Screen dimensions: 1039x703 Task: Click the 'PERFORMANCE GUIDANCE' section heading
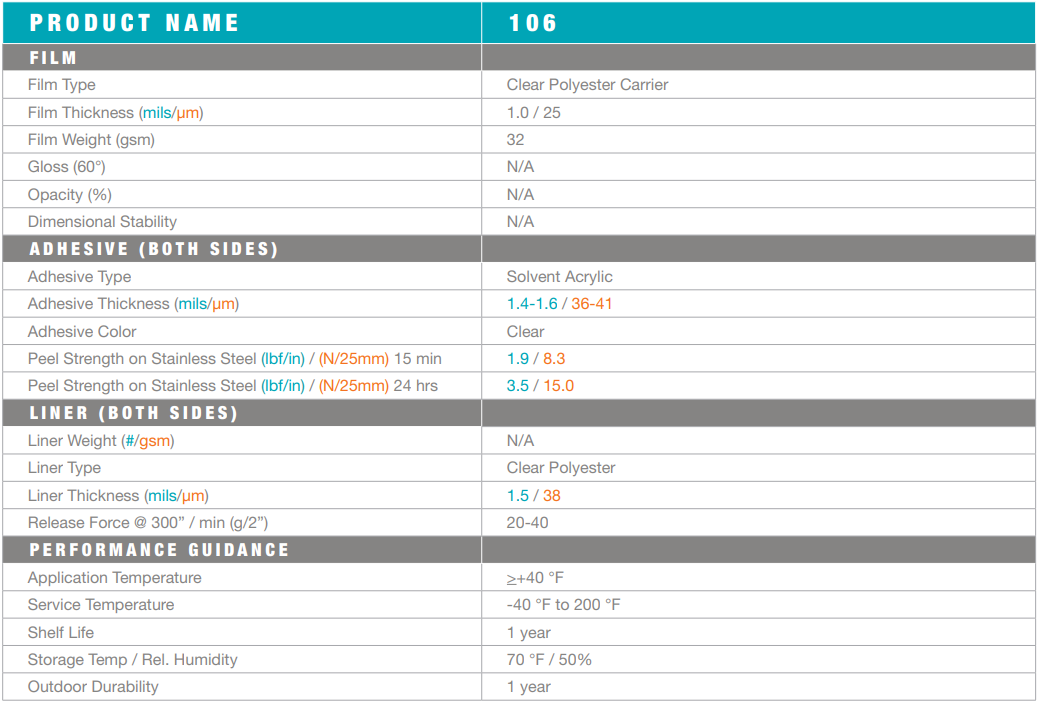point(159,550)
